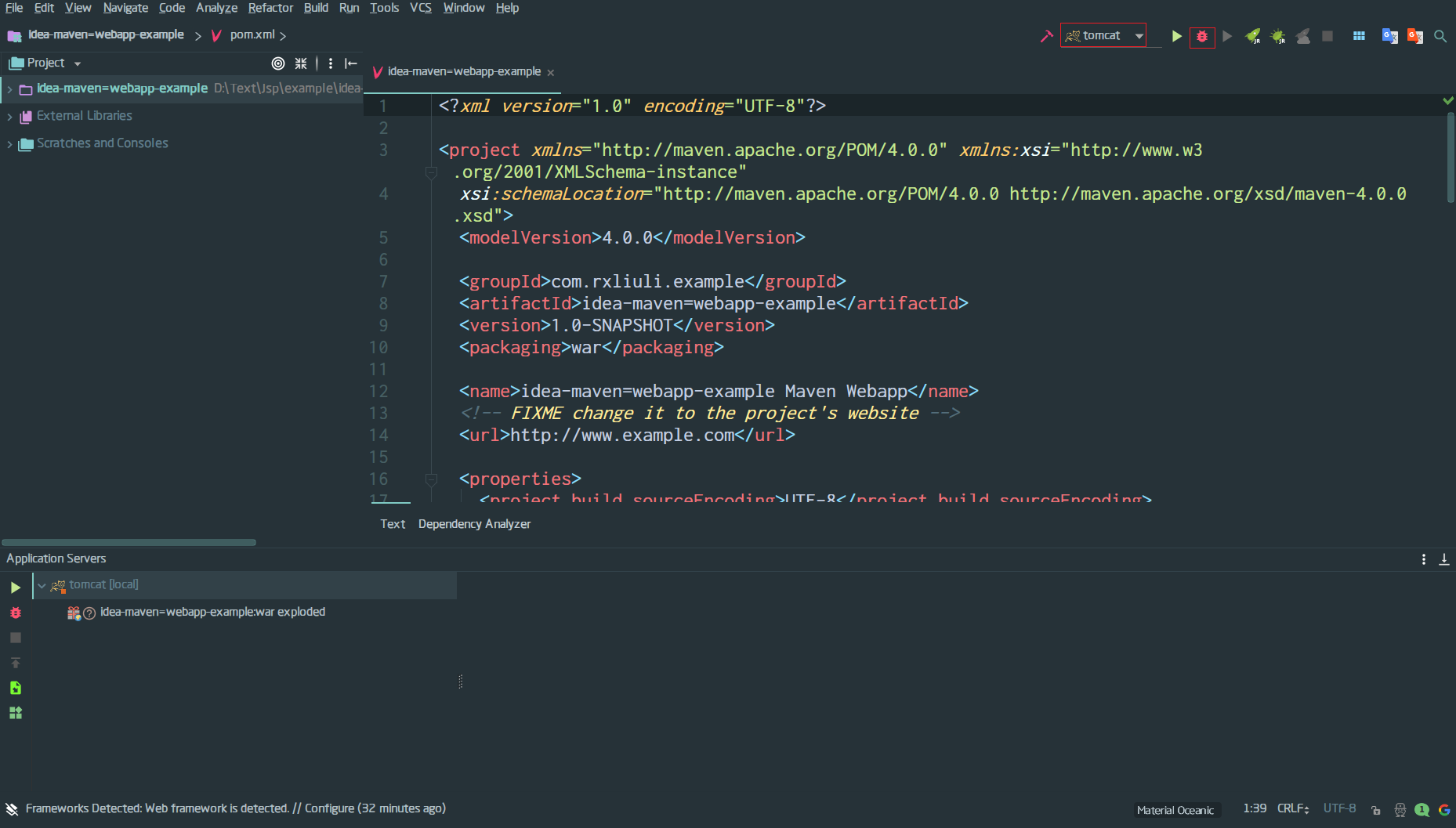The image size is (1456, 828).
Task: Debug with JRebel green bug icon
Action: pos(1278,36)
